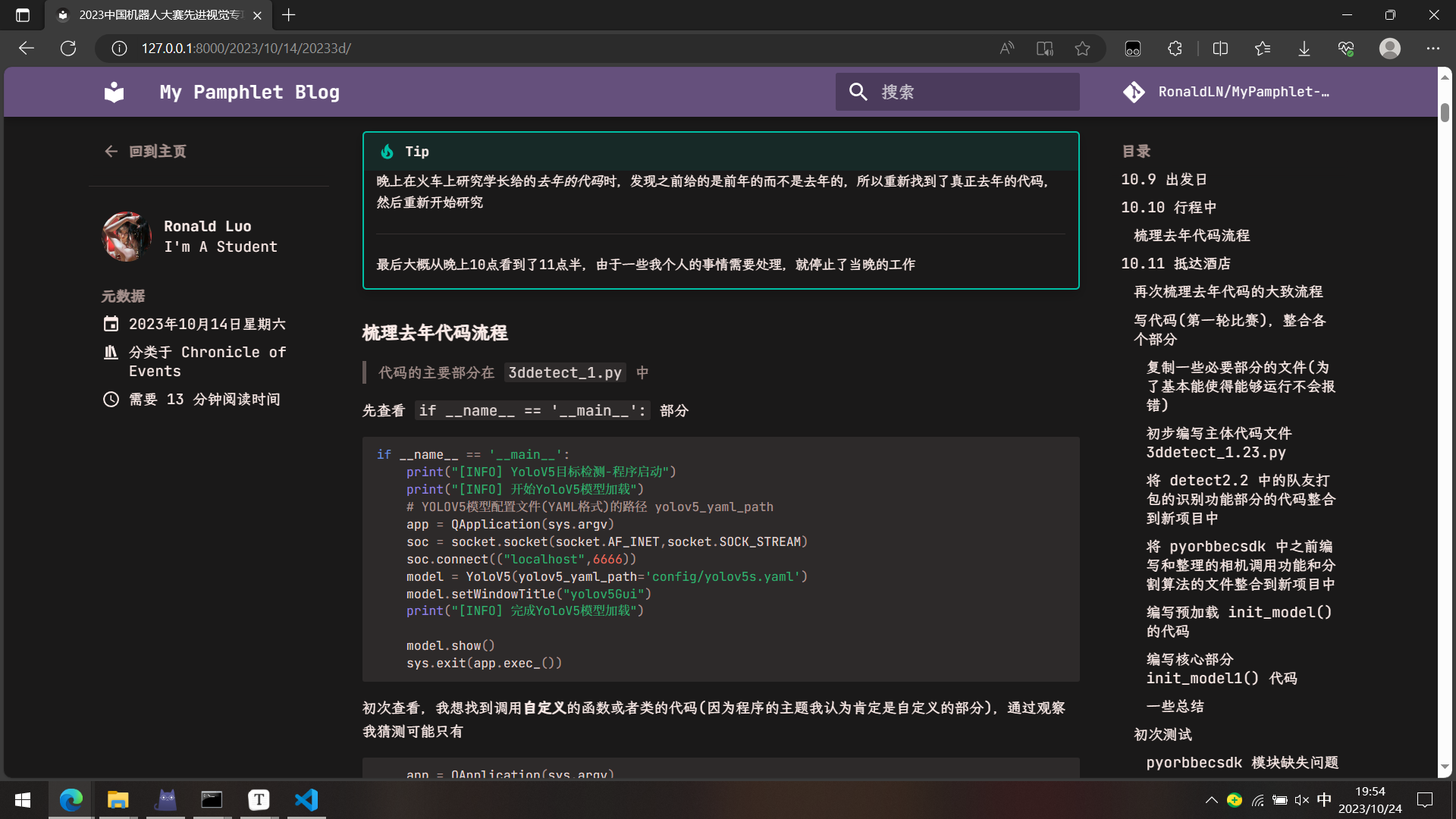Toggle split screen browser icon
The image size is (1456, 819).
(1220, 49)
